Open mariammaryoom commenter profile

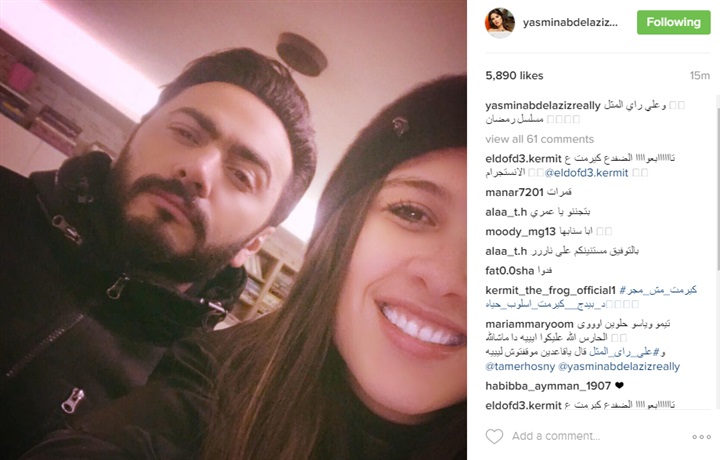point(529,325)
